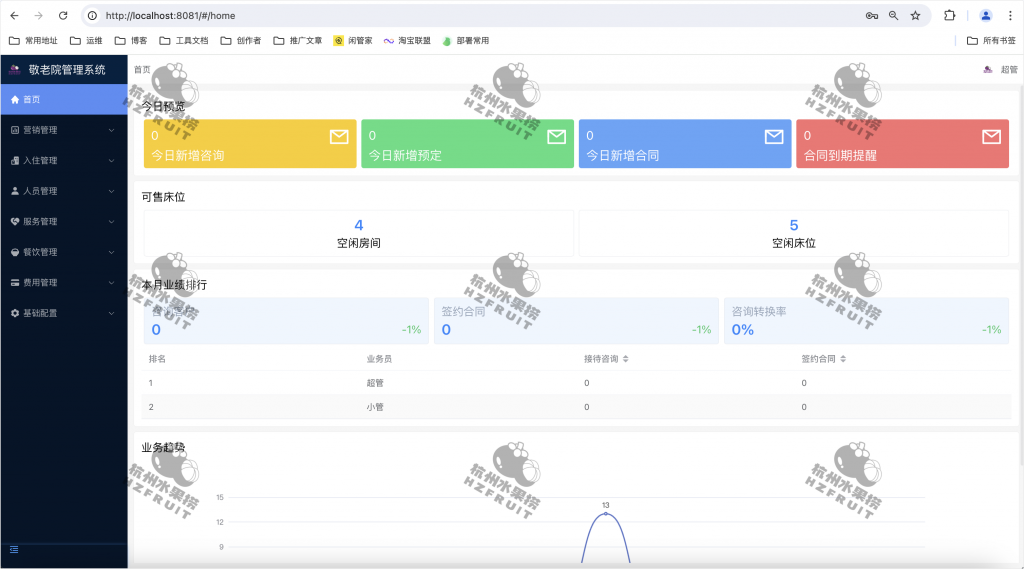This screenshot has width=1024, height=569.
Task: Open the green 今日新增预定 card
Action: point(468,144)
